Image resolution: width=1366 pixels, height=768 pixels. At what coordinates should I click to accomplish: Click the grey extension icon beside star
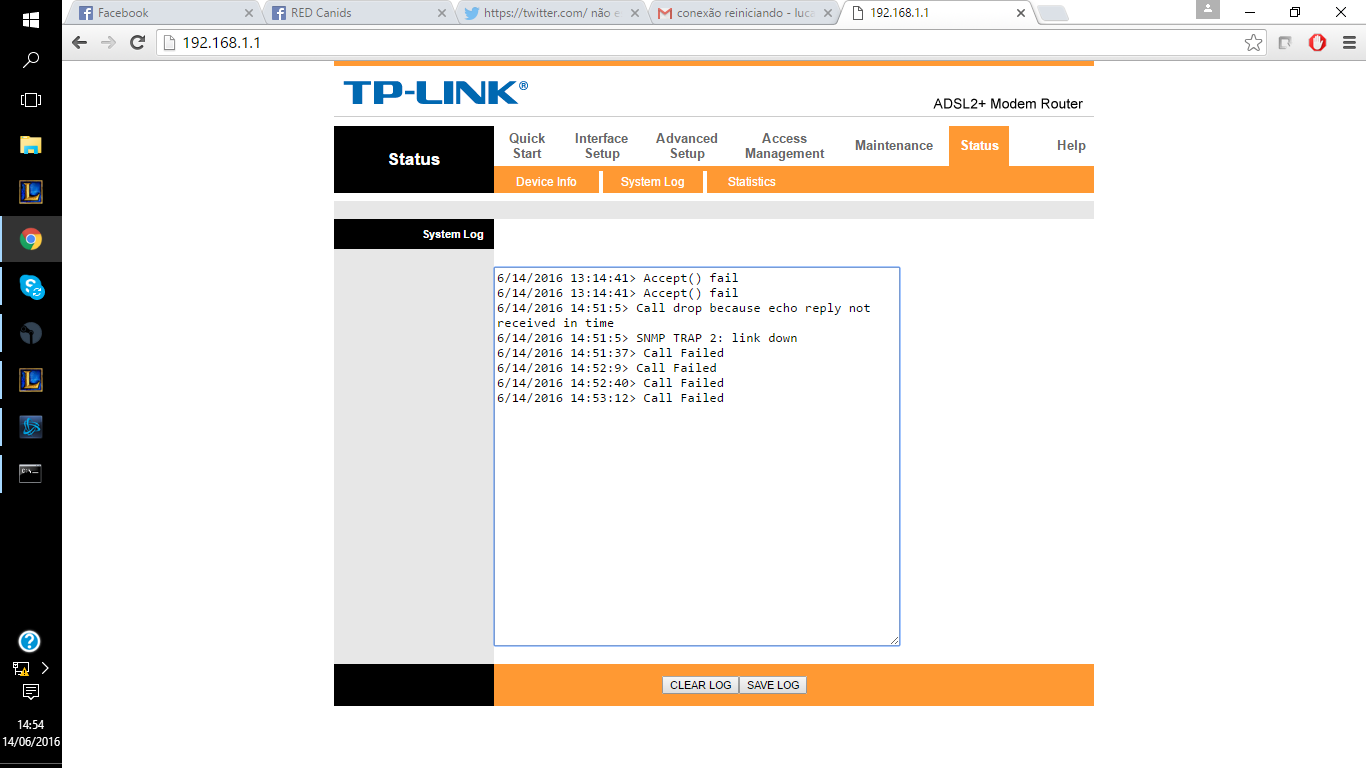[1286, 43]
